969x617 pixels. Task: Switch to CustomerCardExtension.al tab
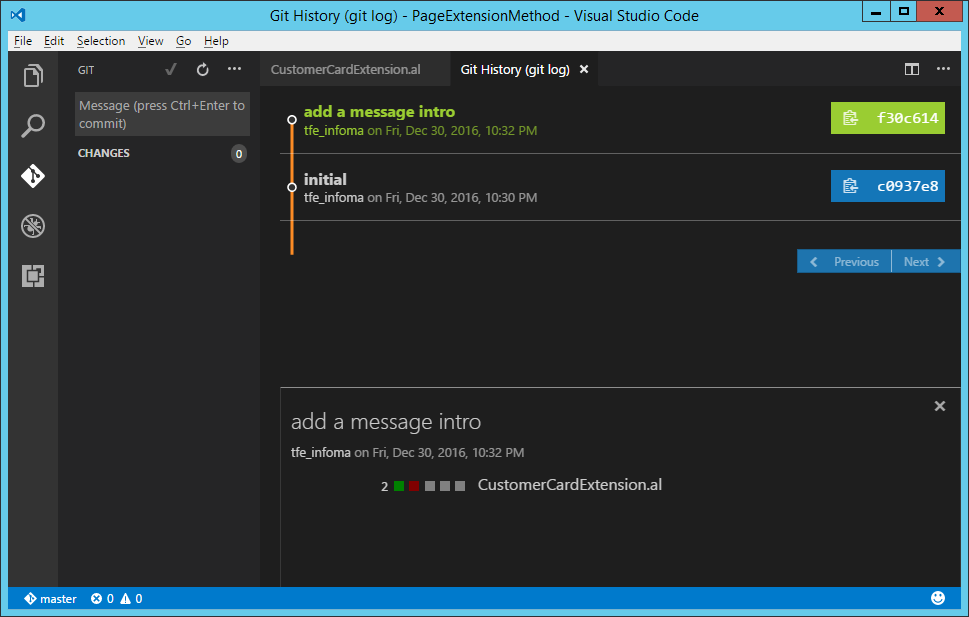[x=345, y=69]
